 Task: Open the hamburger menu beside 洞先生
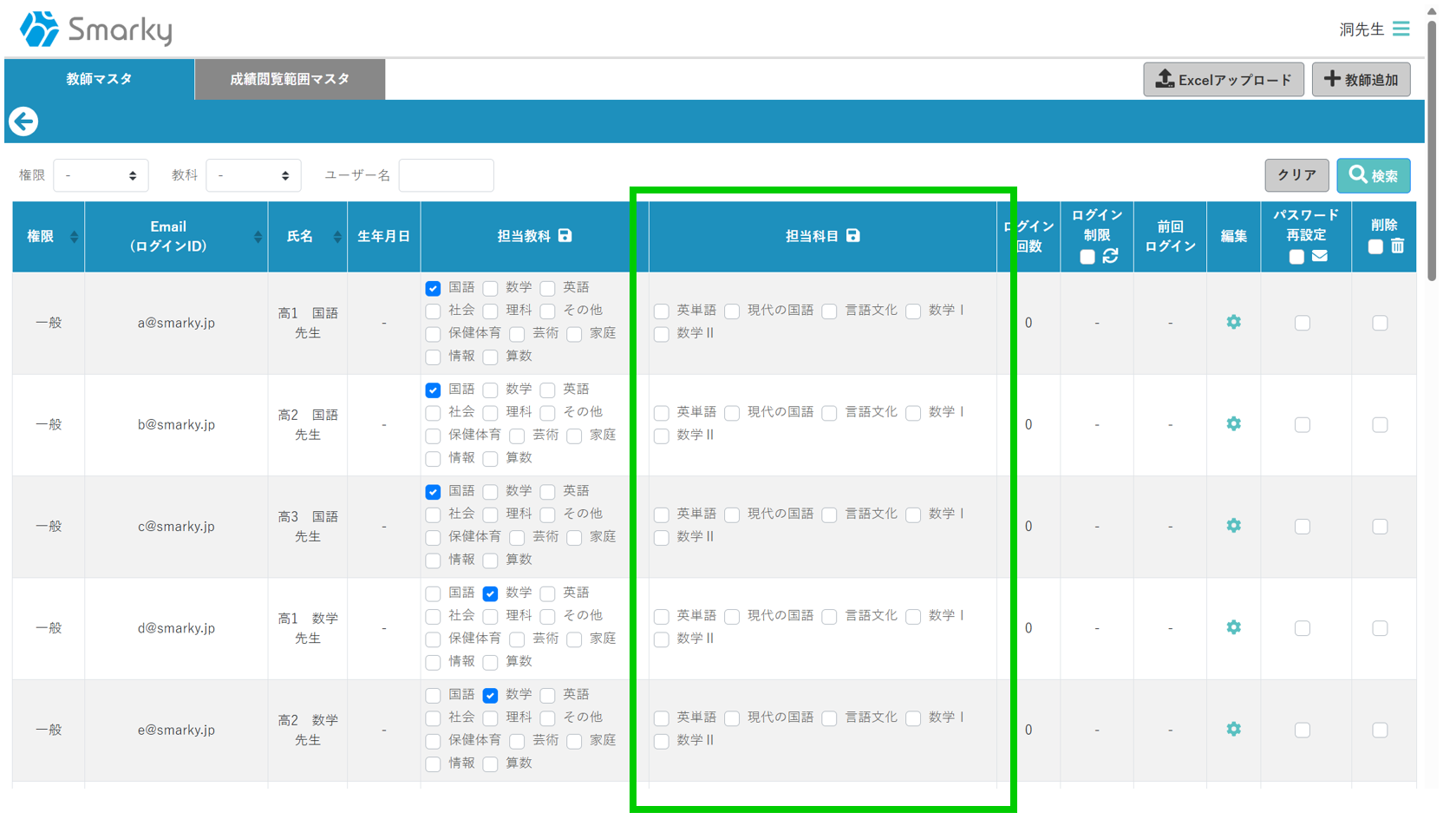pos(1401,29)
